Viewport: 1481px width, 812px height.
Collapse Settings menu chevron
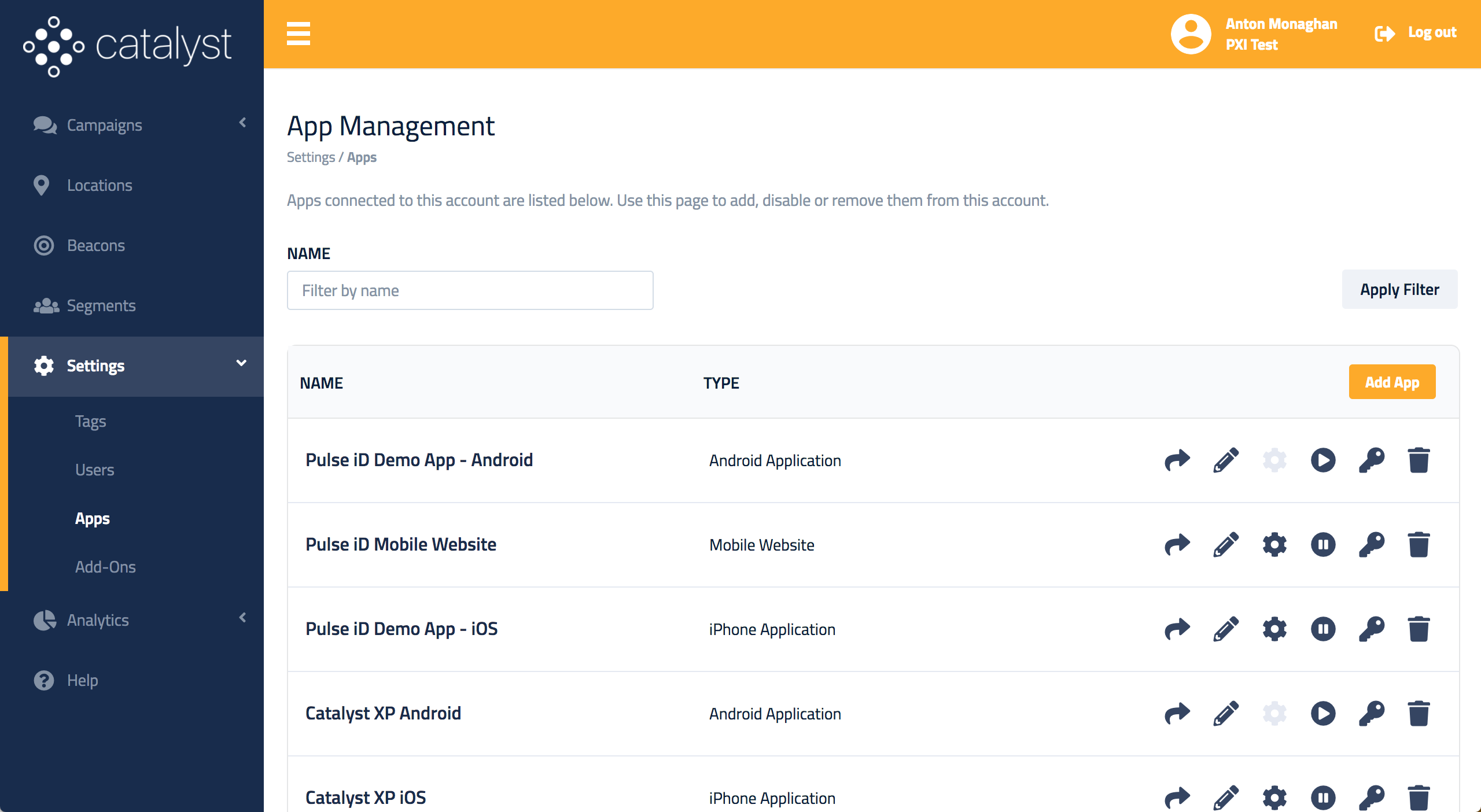pyautogui.click(x=241, y=363)
